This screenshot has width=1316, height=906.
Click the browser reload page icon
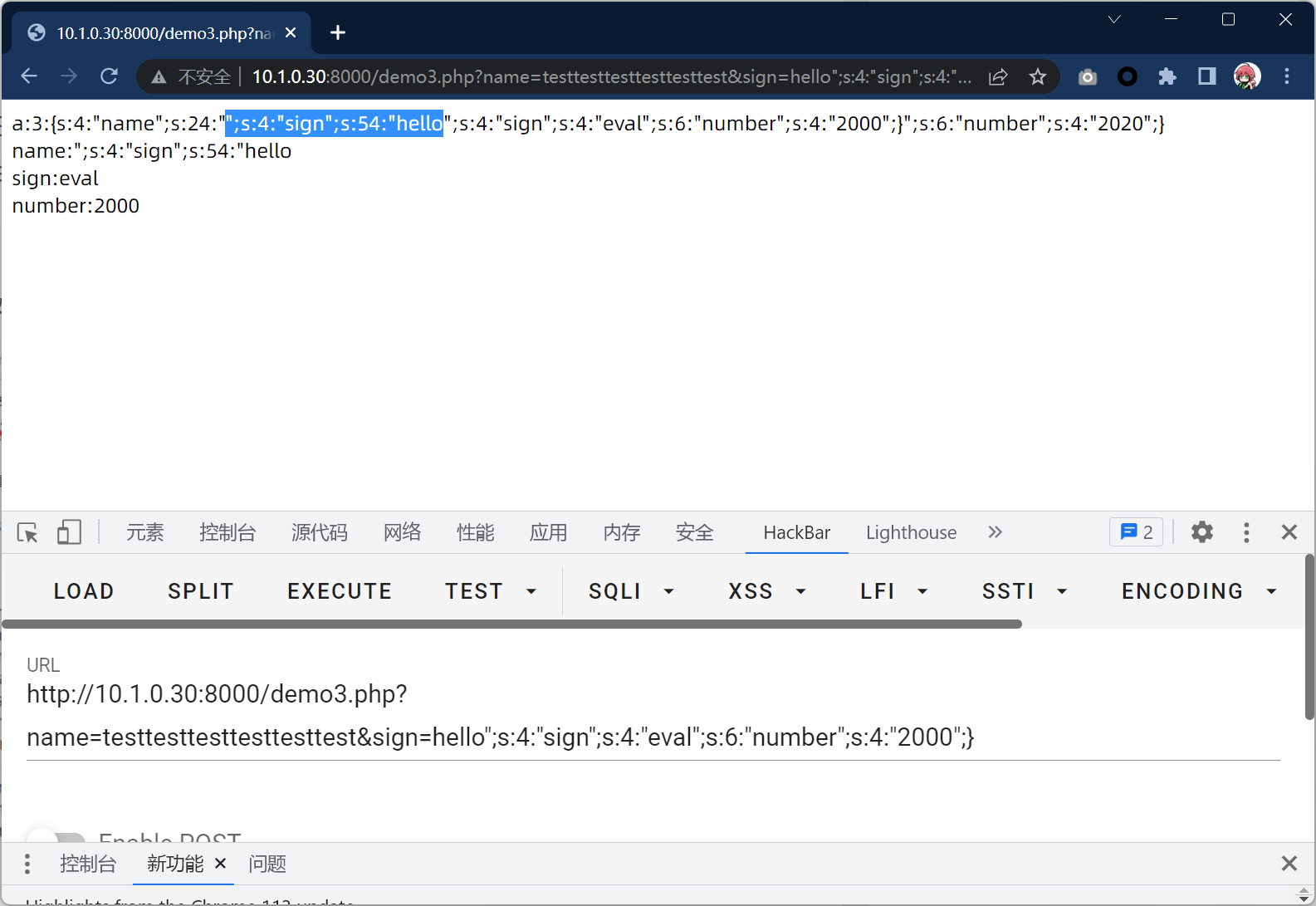click(109, 76)
